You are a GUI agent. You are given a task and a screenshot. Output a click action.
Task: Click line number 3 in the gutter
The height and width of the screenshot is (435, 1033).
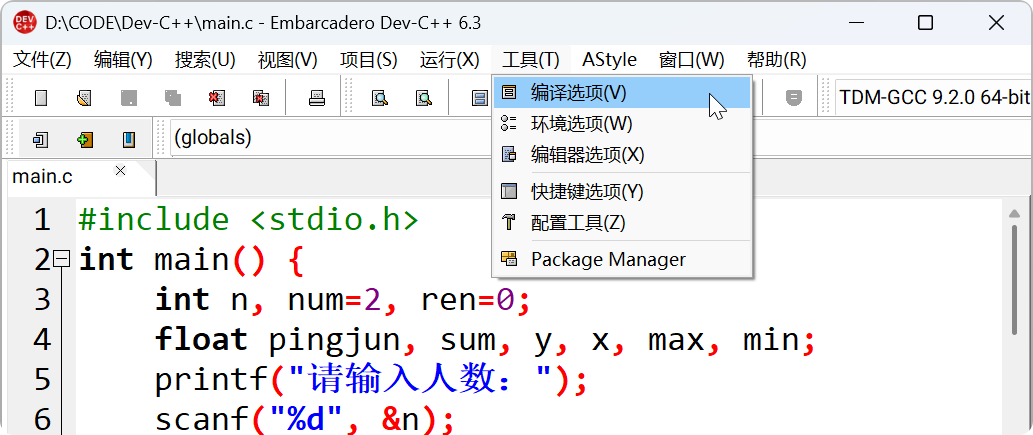coord(42,300)
